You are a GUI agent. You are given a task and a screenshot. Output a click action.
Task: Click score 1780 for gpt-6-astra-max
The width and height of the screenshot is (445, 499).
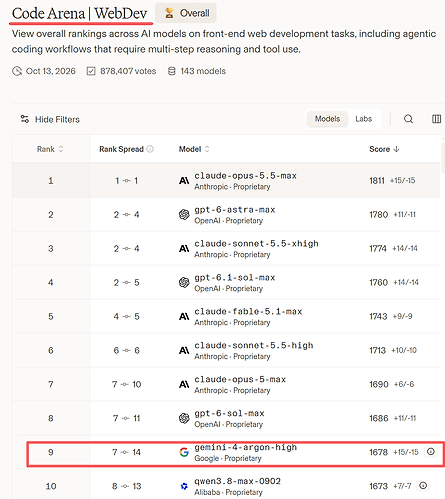[x=379, y=215]
